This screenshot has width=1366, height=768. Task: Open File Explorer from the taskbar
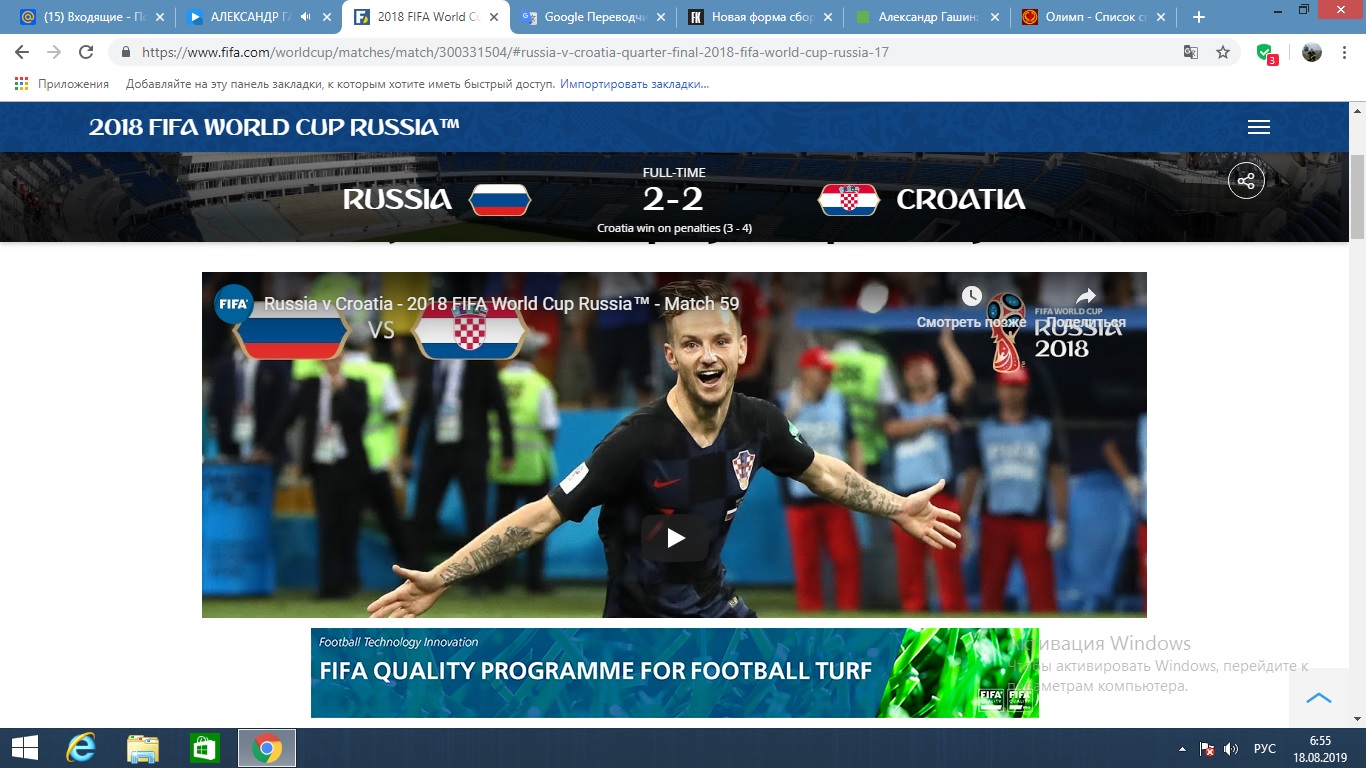(x=142, y=748)
